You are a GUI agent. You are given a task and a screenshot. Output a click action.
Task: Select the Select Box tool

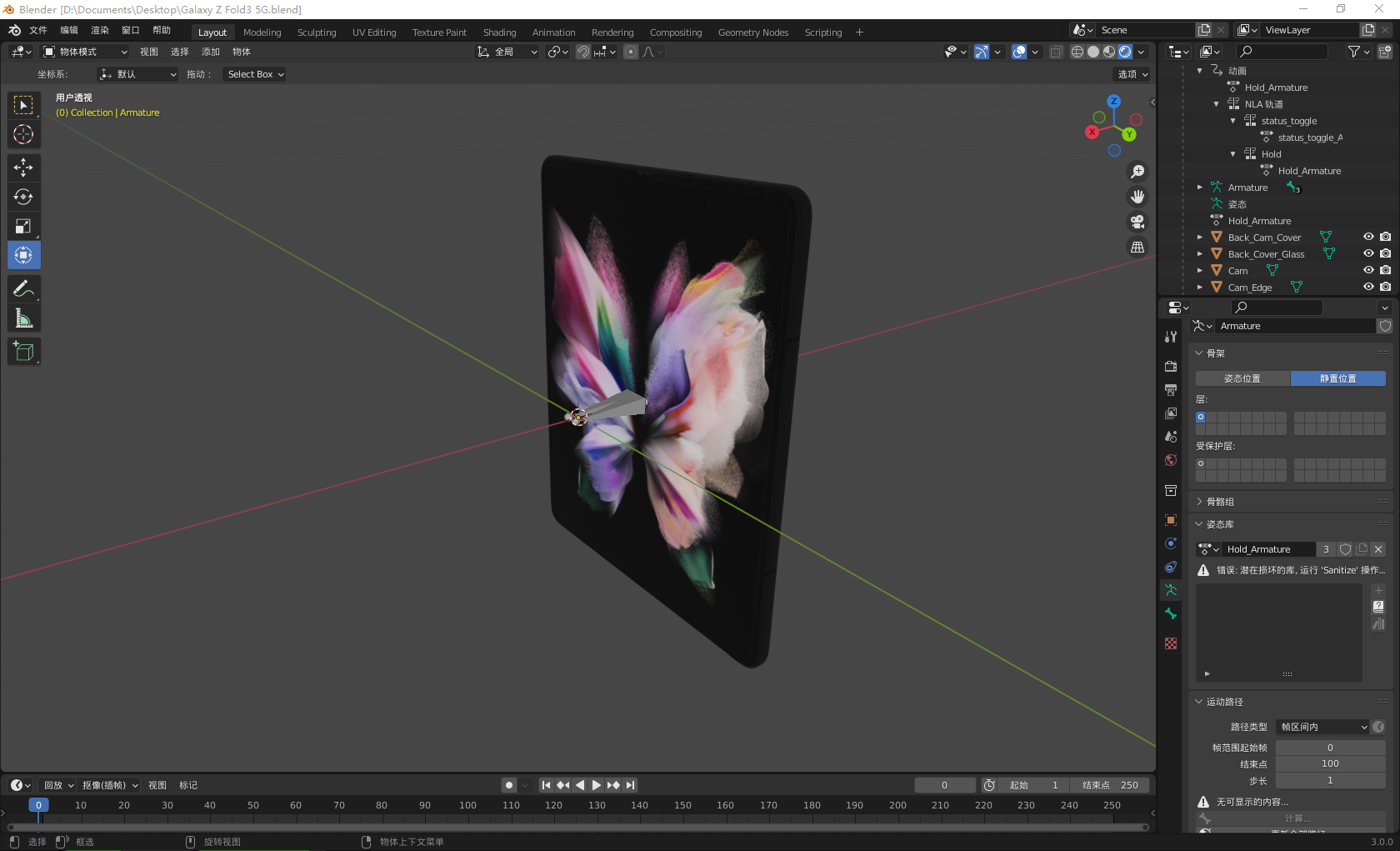click(x=23, y=105)
